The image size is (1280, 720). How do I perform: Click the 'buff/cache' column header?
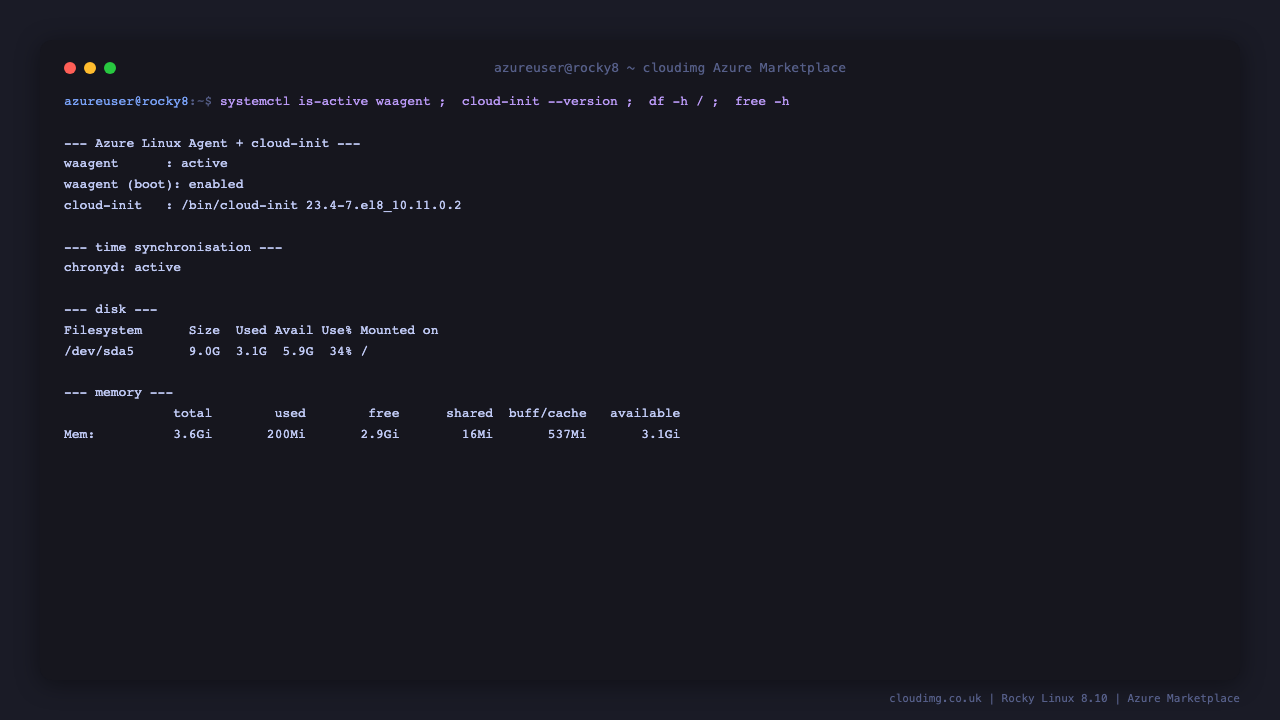click(548, 413)
